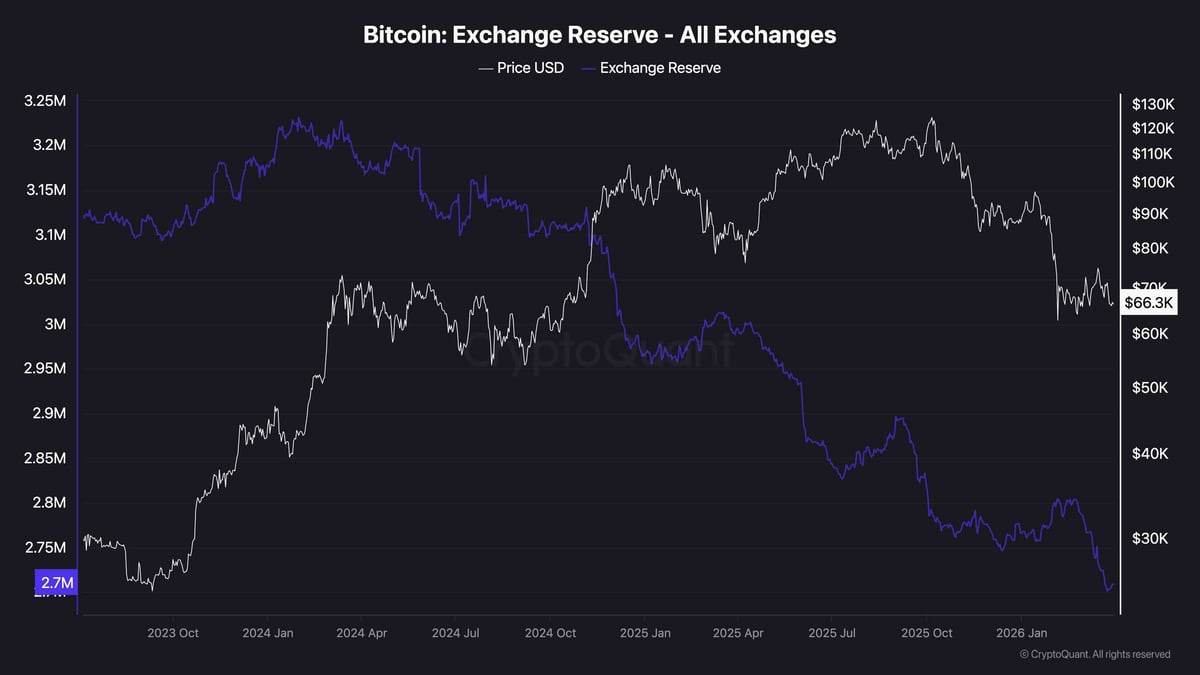Open the CryptoQuant copyright notice link
The height and width of the screenshot is (675, 1200).
pos(1094,654)
